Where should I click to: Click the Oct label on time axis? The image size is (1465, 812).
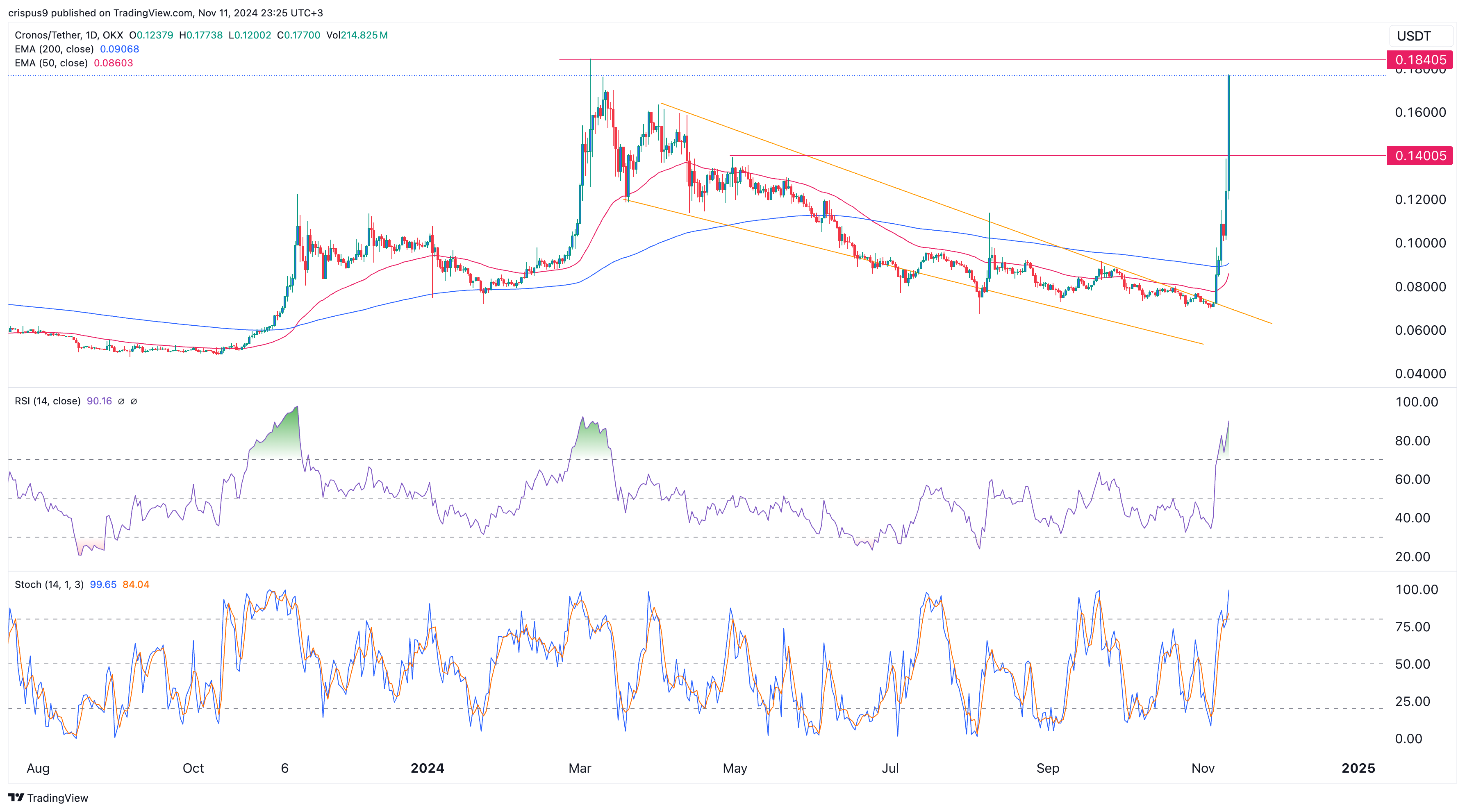[193, 768]
